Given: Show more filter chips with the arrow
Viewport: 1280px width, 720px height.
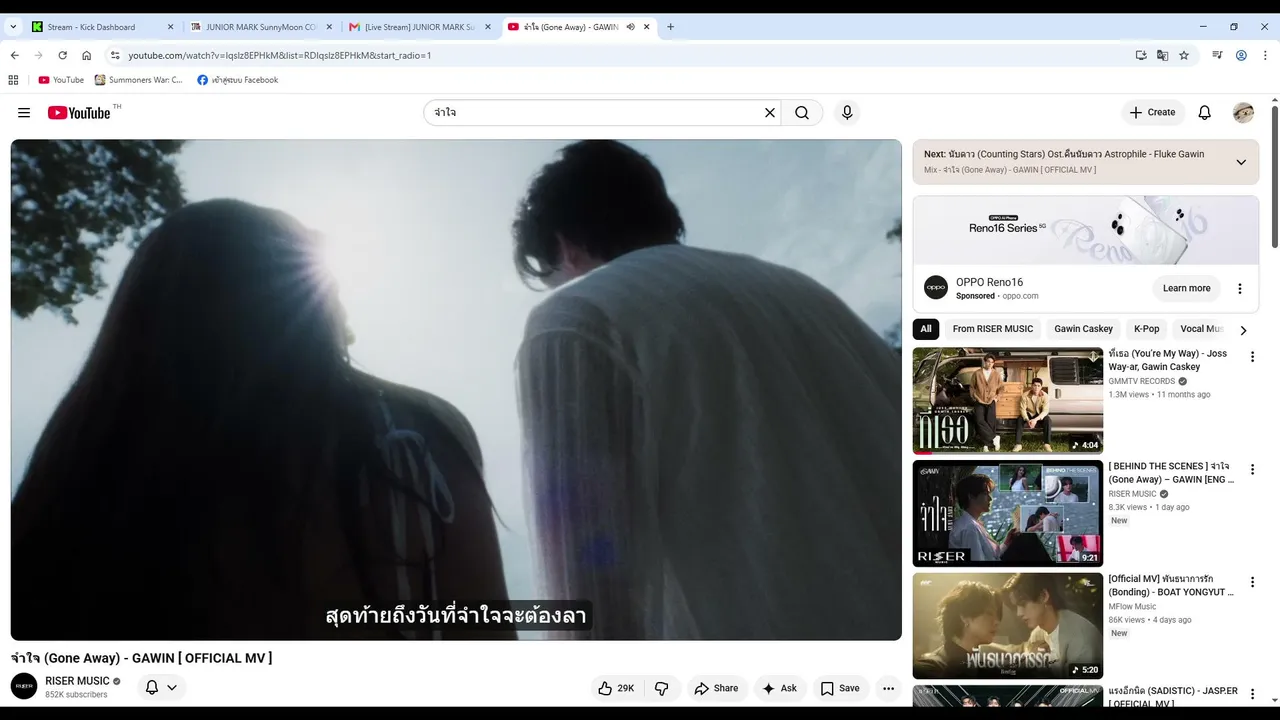Looking at the screenshot, I should (1243, 330).
